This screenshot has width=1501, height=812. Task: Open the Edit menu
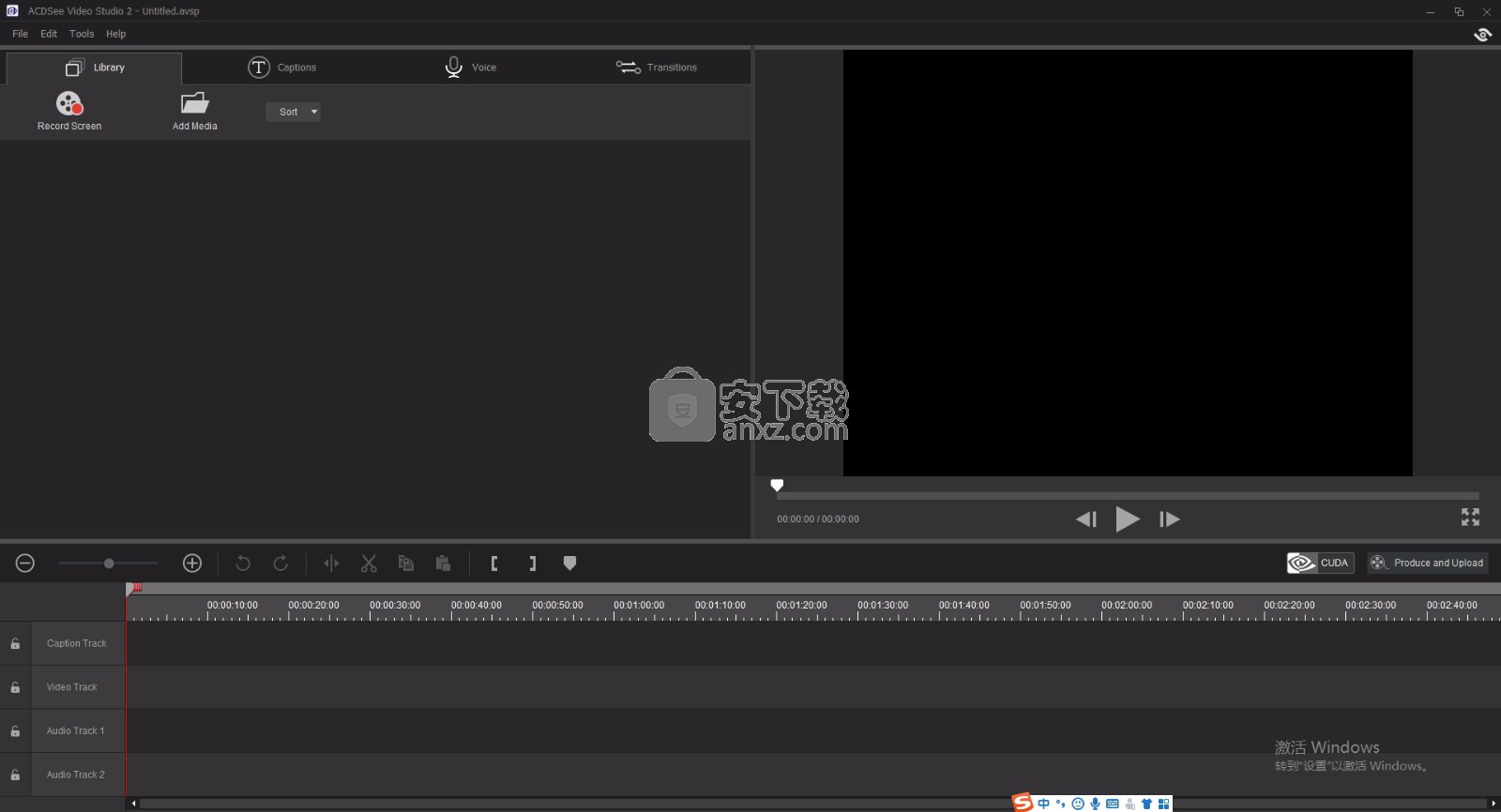49,34
